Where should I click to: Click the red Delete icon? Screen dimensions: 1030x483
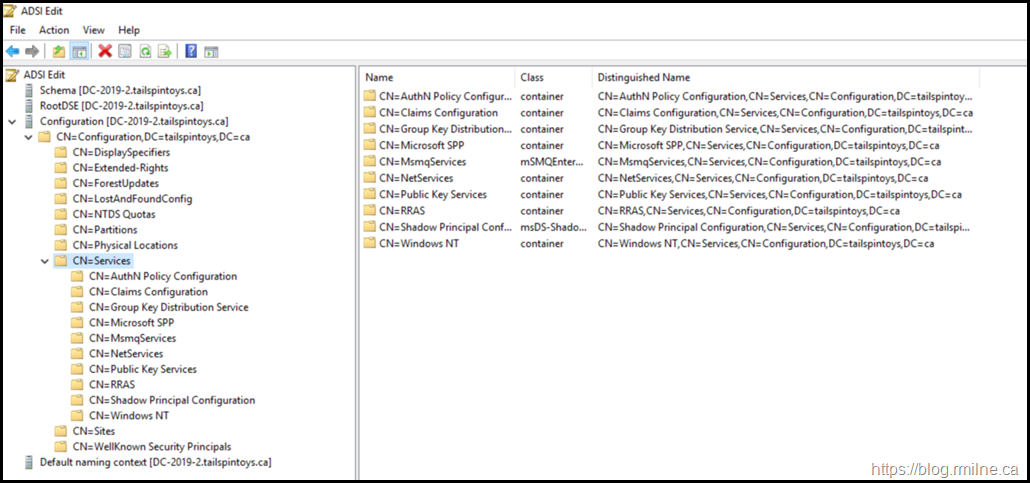coord(105,51)
